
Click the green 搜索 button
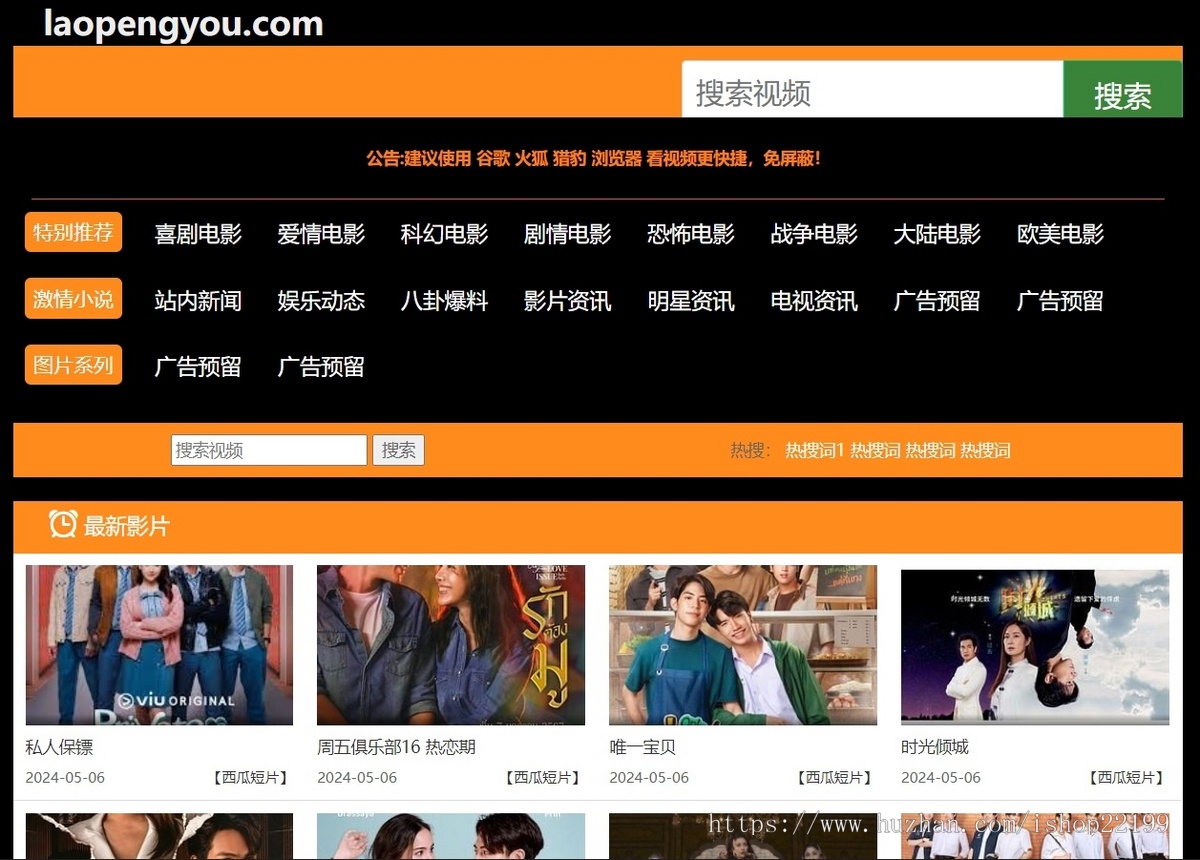(x=1122, y=91)
